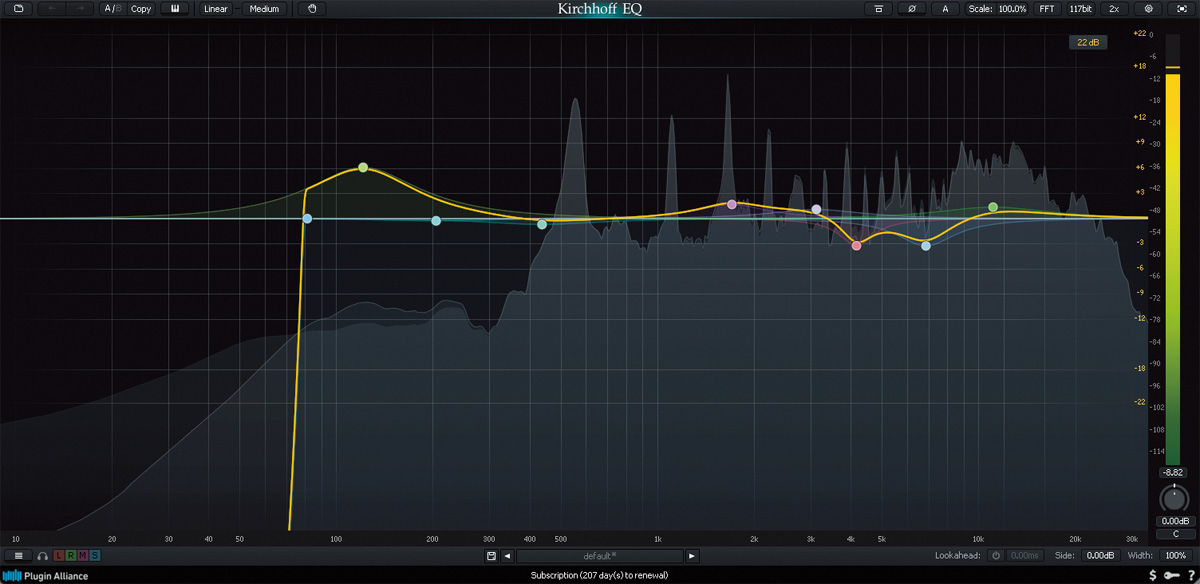
Task: Click the -8.82 peak level readout
Action: 1172,472
